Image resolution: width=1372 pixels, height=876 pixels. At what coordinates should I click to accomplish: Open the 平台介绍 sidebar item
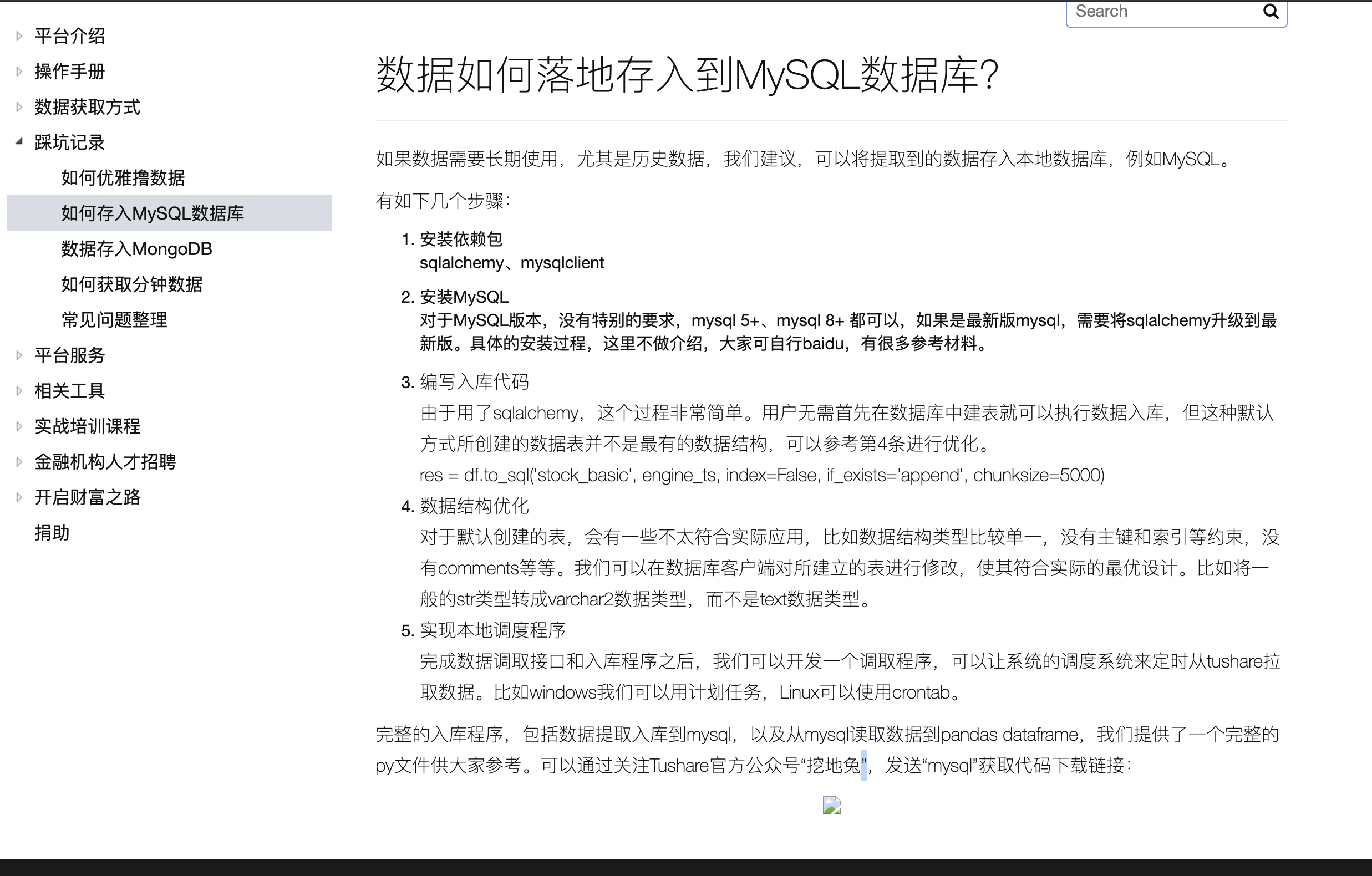click(69, 37)
